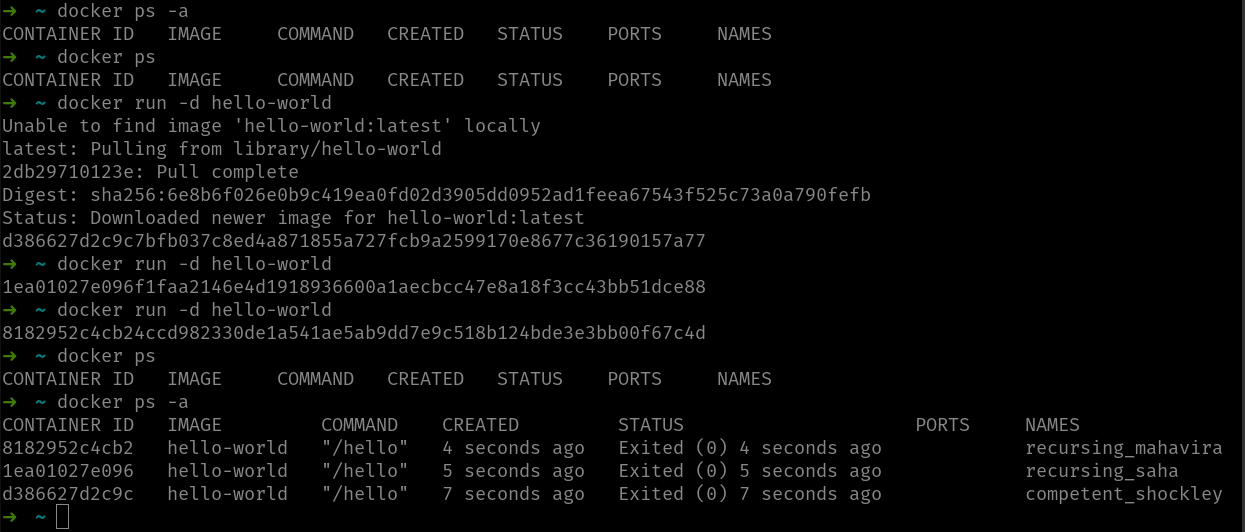The image size is (1245, 532).
Task: Click the "Unable to find image" message
Action: point(271,126)
